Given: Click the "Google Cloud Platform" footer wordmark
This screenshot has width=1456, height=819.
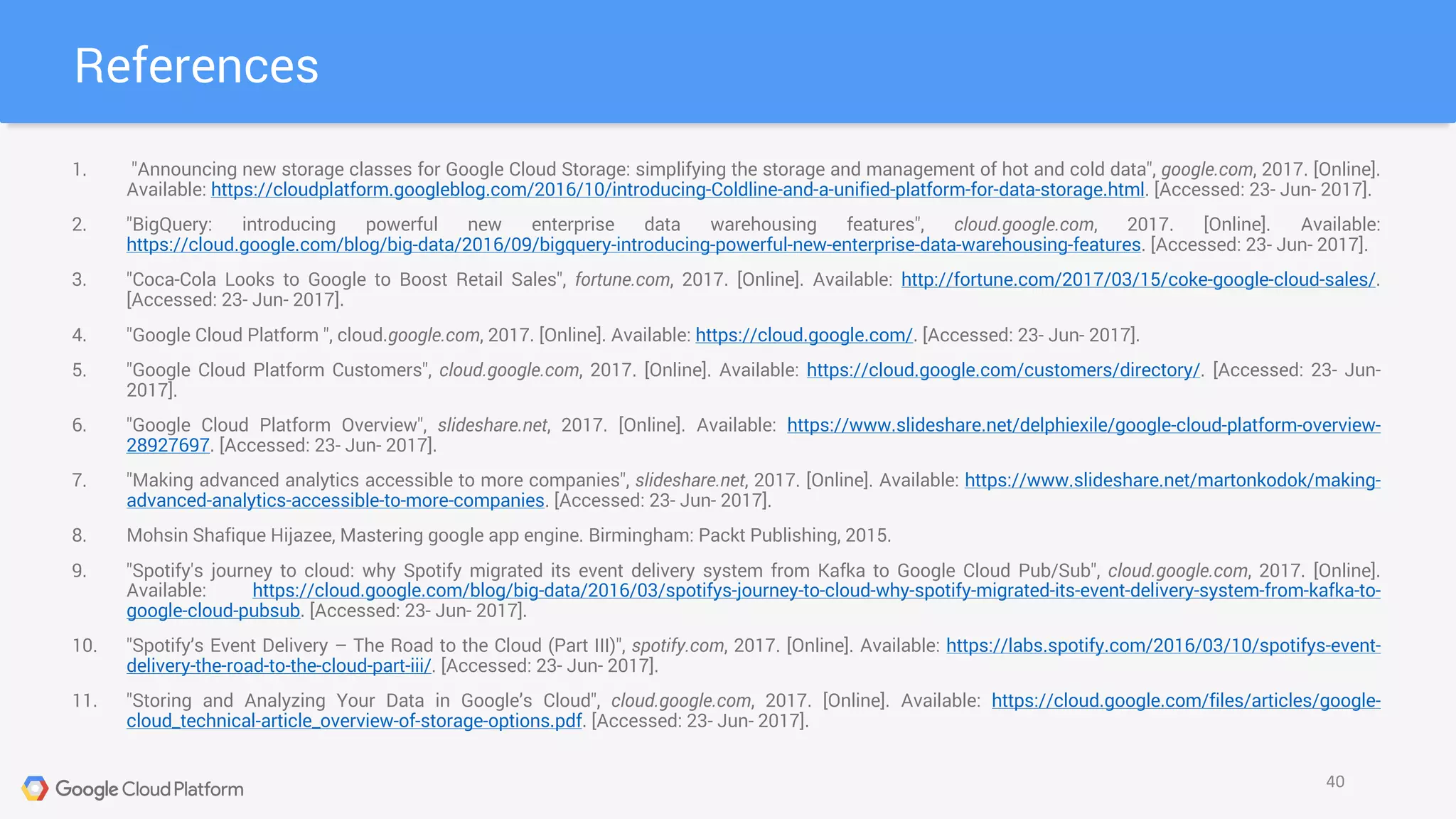Looking at the screenshot, I should pyautogui.click(x=149, y=789).
